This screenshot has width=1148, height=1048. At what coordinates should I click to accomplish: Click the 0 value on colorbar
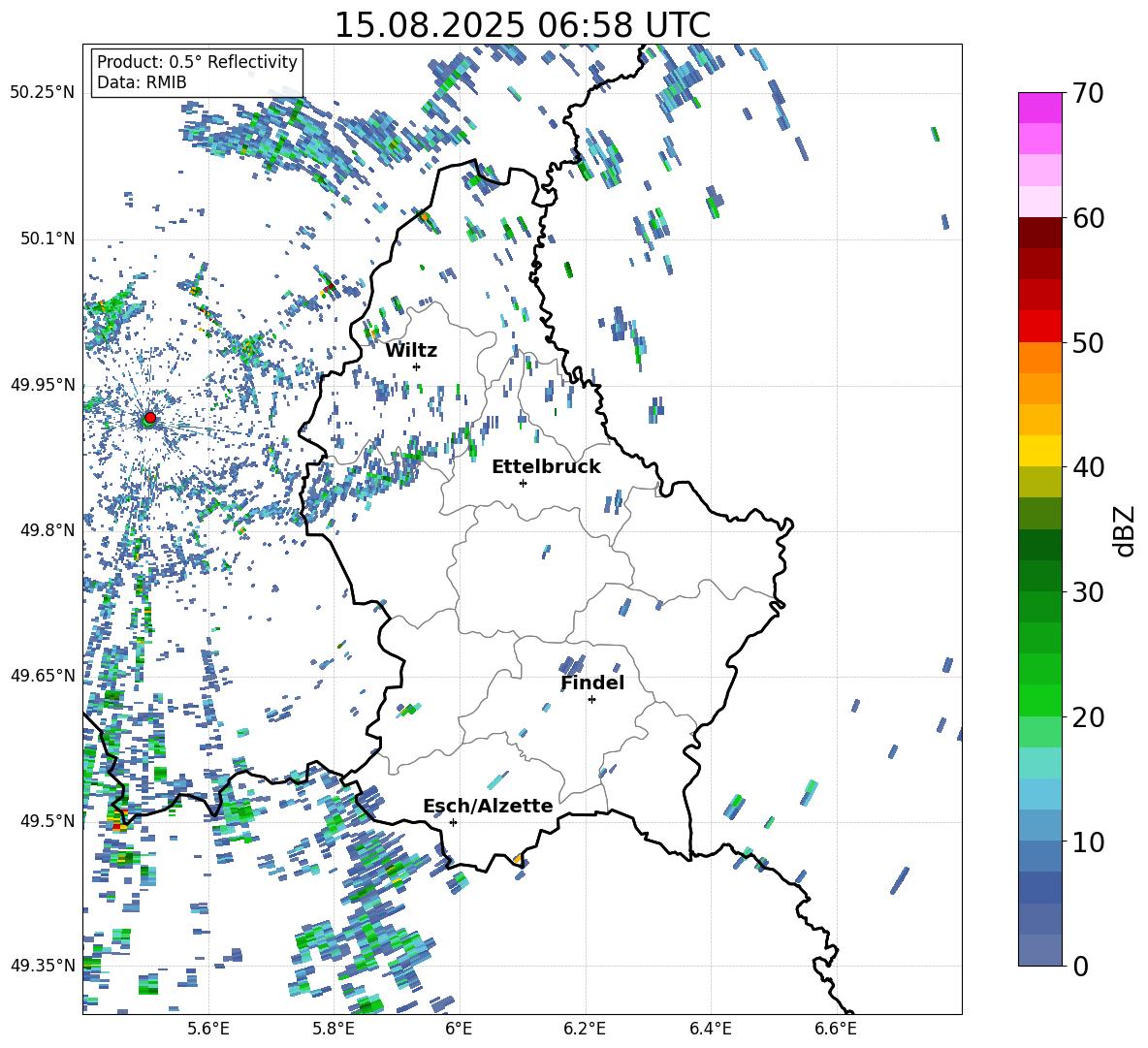1081,966
